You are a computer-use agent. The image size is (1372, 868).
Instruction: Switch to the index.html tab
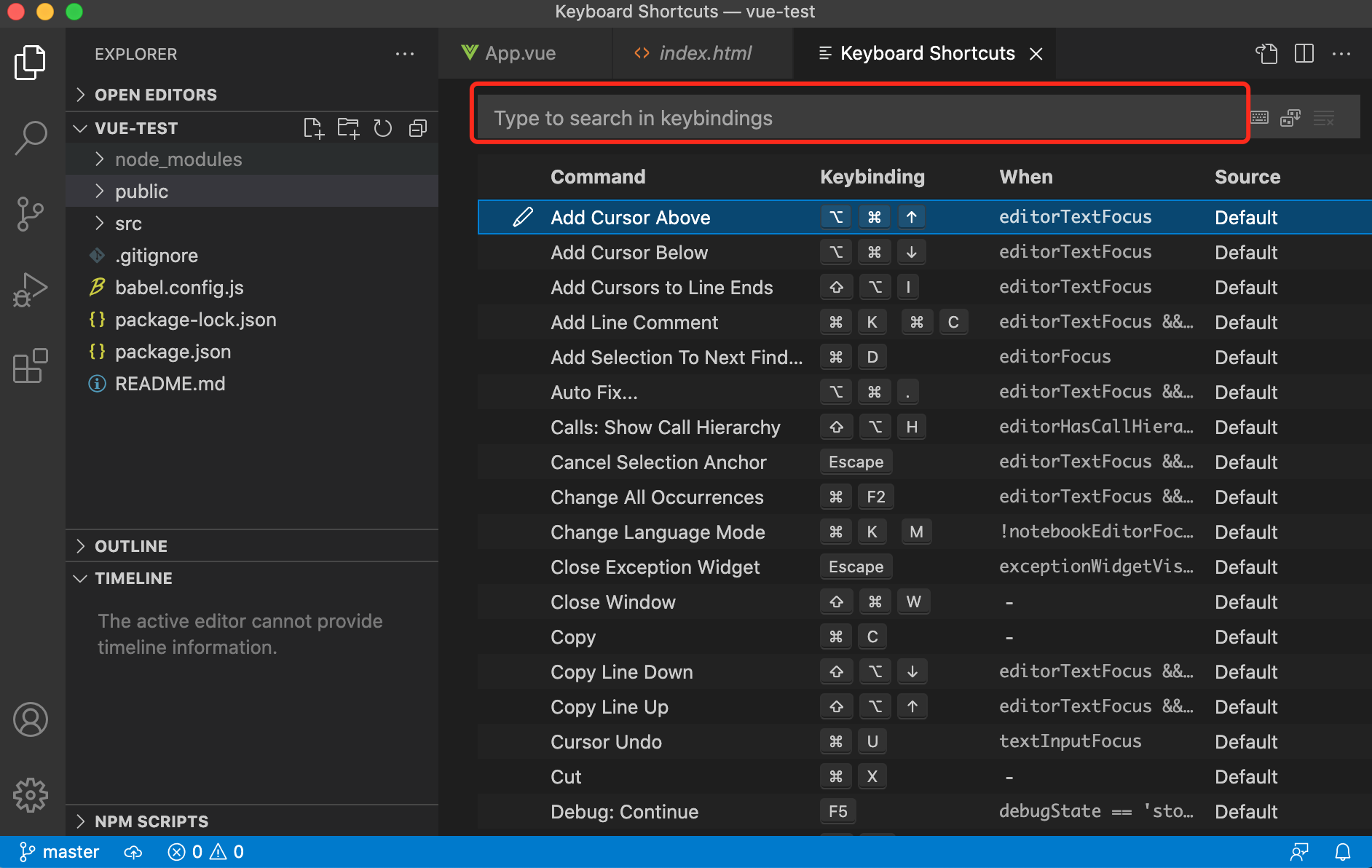coord(703,54)
